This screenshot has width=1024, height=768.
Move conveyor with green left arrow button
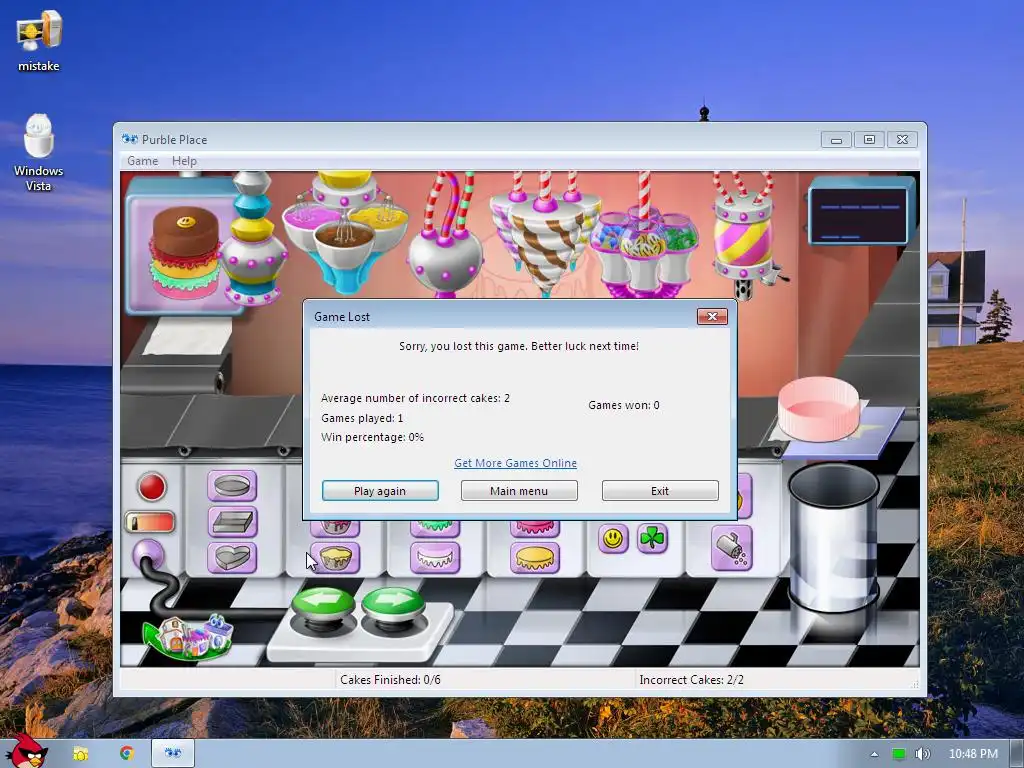pyautogui.click(x=323, y=603)
